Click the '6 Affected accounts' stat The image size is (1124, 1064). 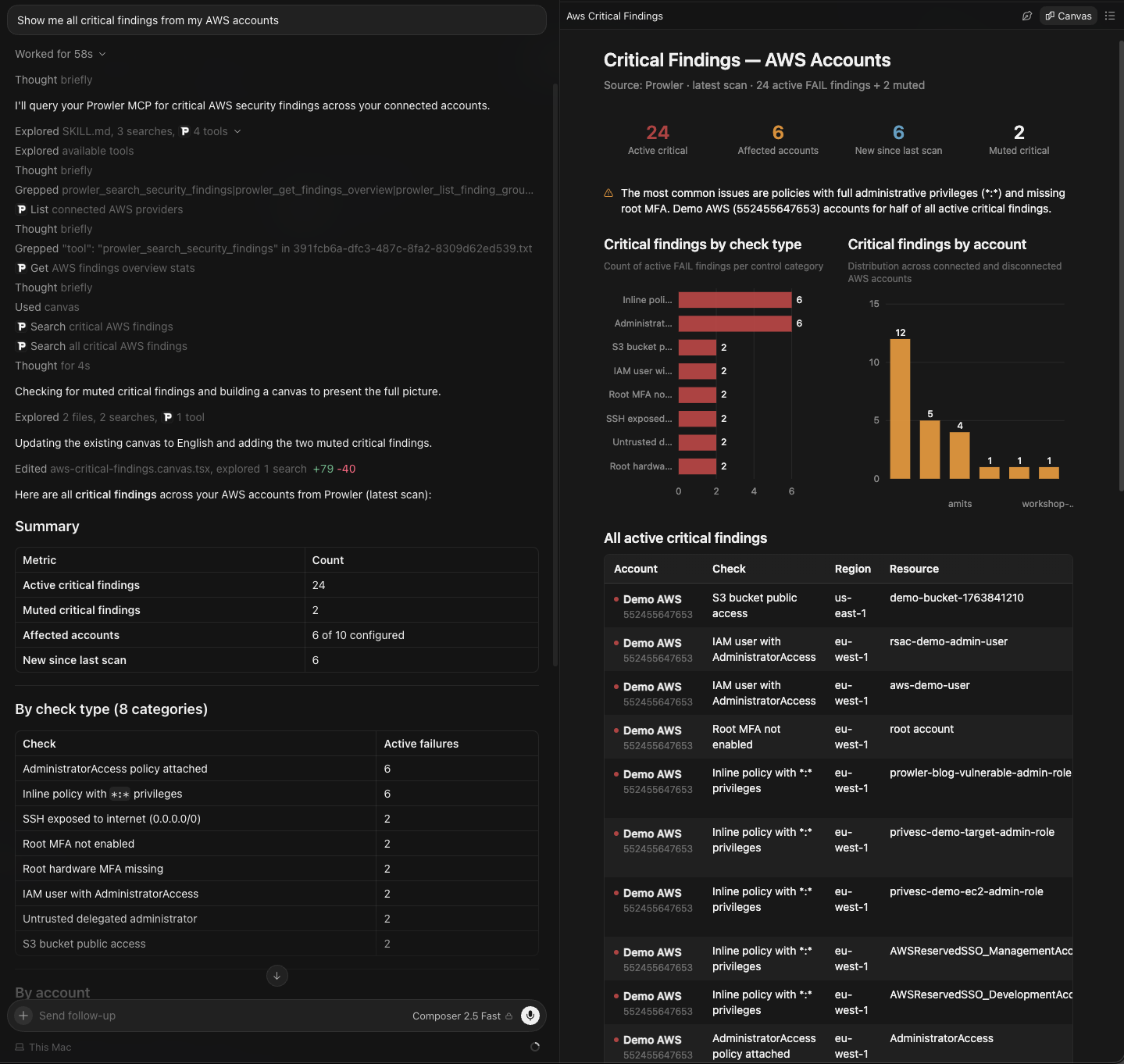click(778, 140)
